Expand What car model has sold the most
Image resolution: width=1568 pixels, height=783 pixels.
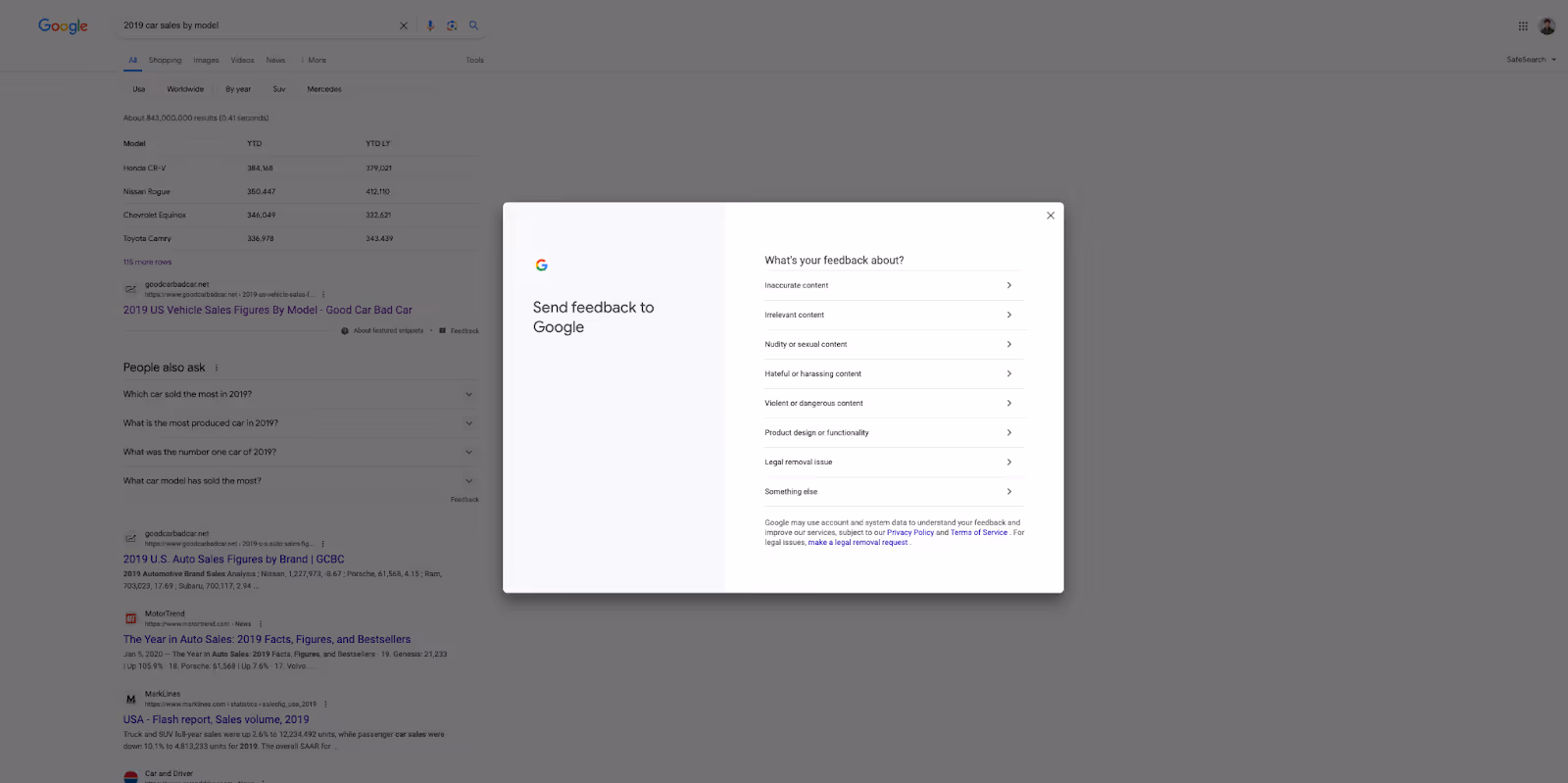point(300,481)
